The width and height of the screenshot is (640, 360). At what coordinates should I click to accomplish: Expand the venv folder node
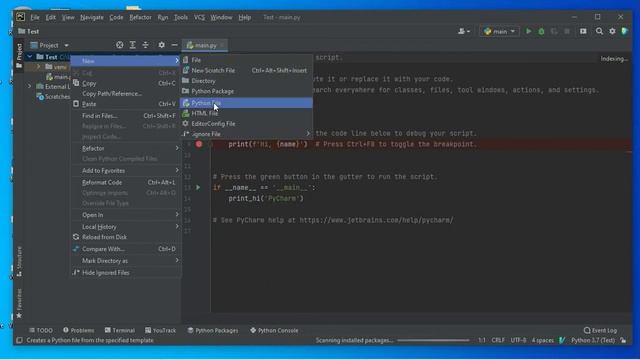(x=39, y=67)
